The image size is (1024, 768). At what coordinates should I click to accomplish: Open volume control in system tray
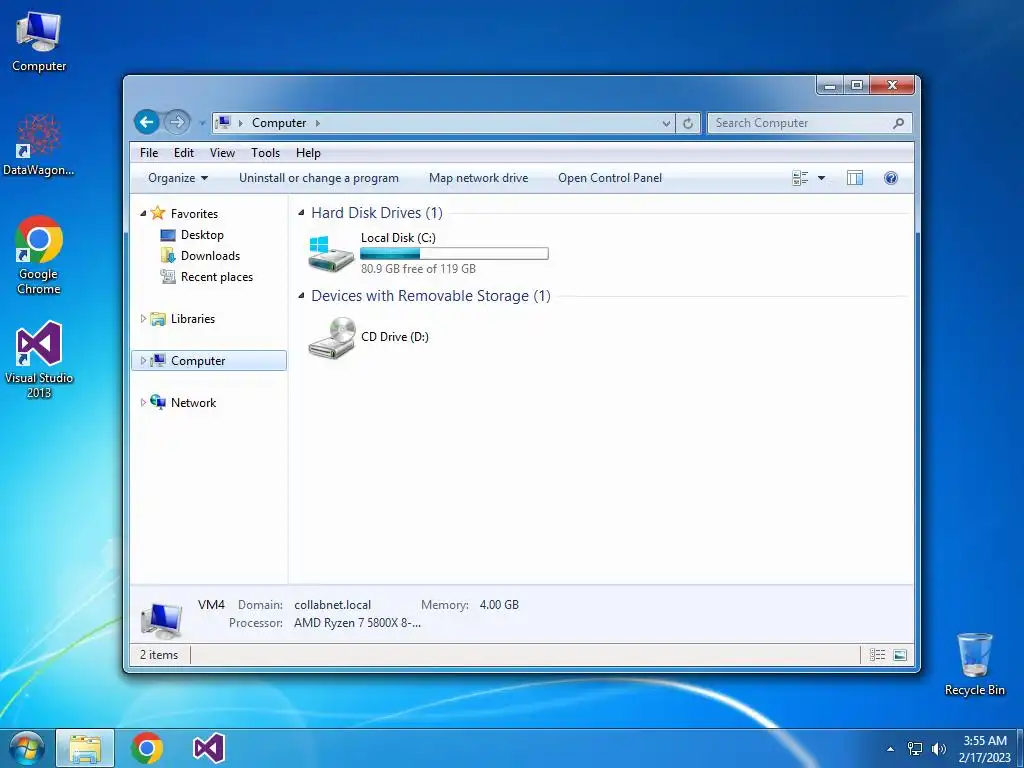coord(939,748)
